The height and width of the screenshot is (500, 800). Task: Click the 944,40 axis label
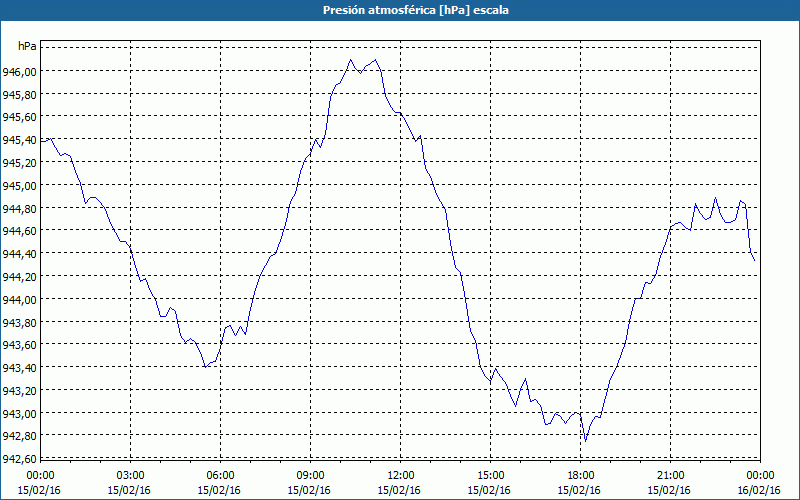pos(19,254)
